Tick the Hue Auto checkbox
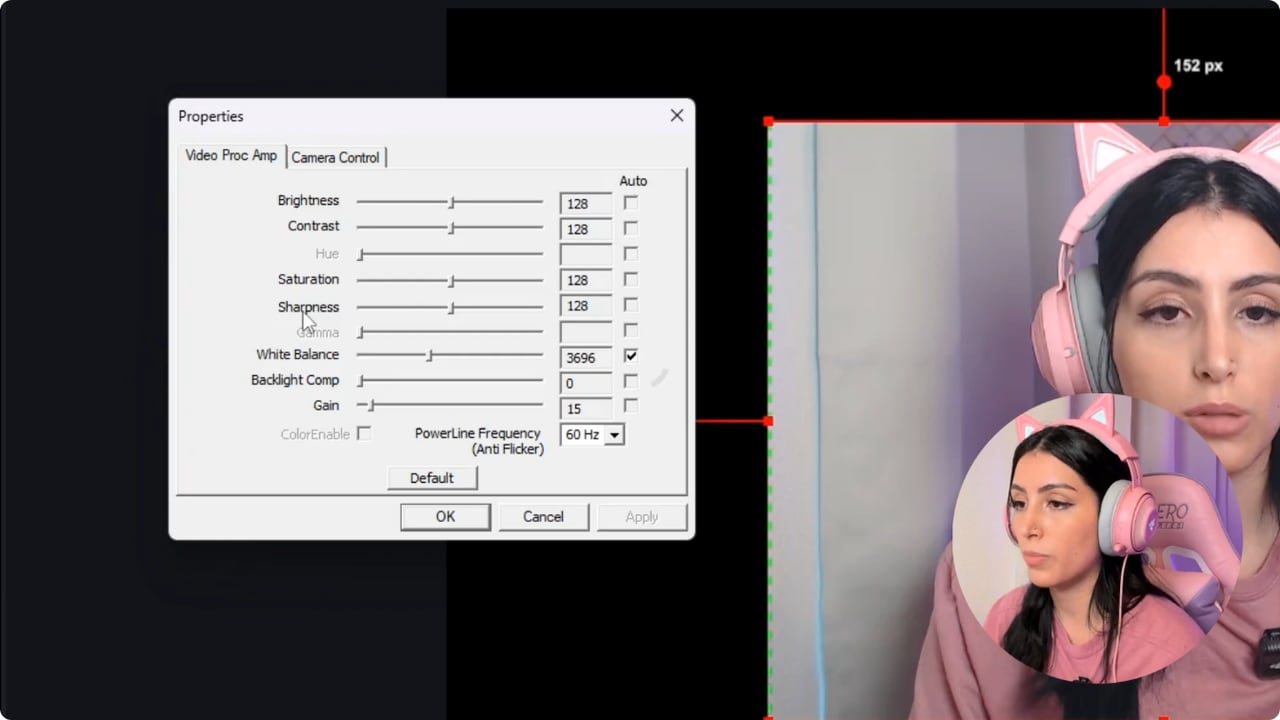 click(631, 254)
